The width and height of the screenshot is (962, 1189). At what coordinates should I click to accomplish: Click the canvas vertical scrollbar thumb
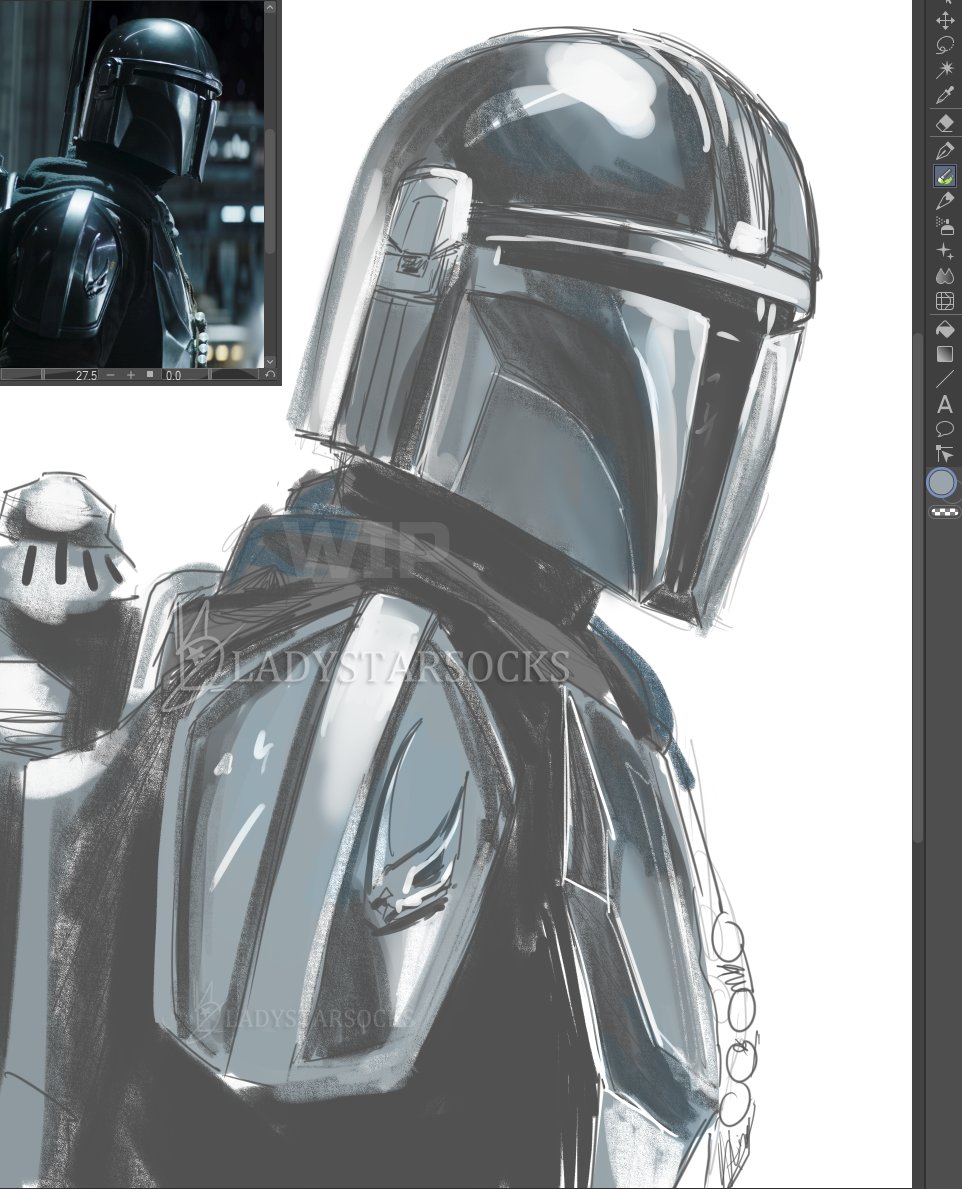(x=918, y=588)
